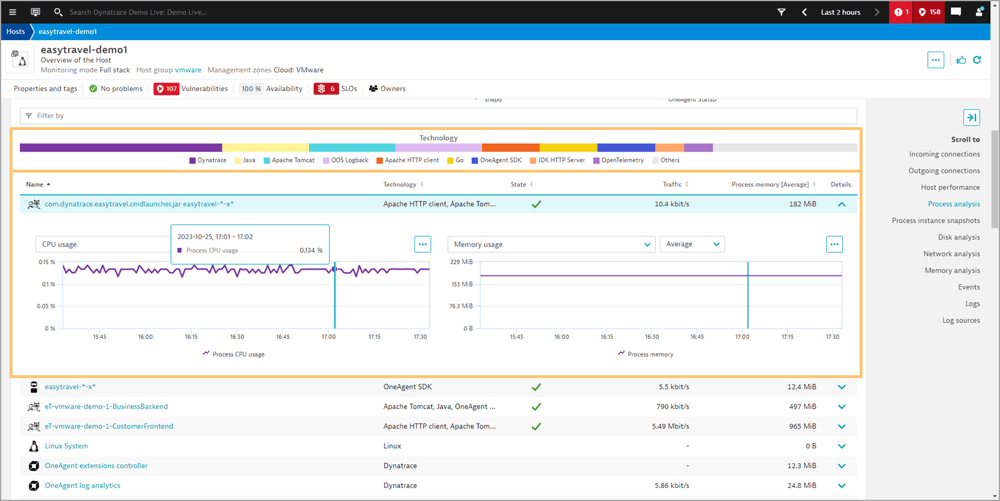Image resolution: width=1000 pixels, height=501 pixels.
Task: Expand details for OneAgent log analytics row
Action: pos(841,486)
